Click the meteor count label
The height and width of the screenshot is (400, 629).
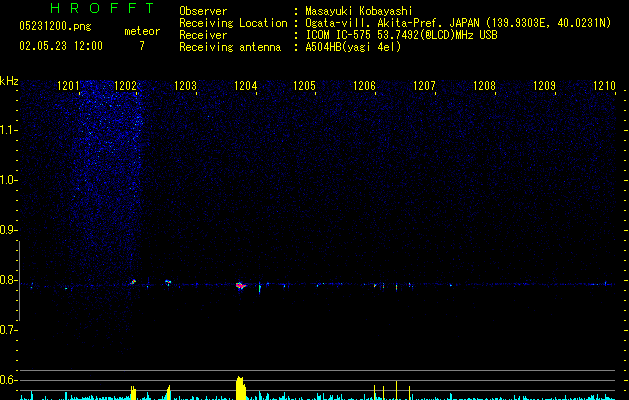pos(142,31)
